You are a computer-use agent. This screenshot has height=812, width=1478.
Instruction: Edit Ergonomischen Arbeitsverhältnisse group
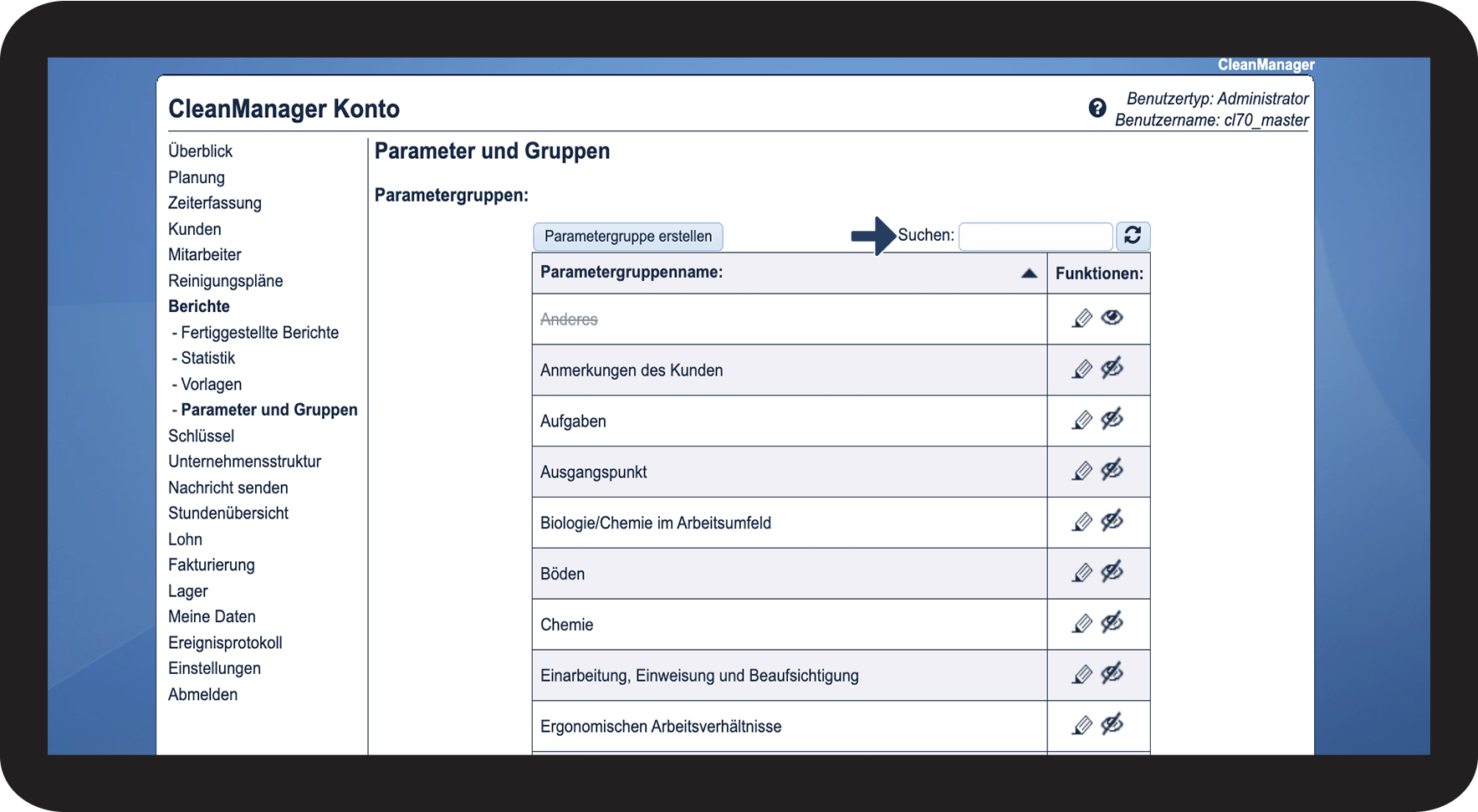click(1082, 725)
